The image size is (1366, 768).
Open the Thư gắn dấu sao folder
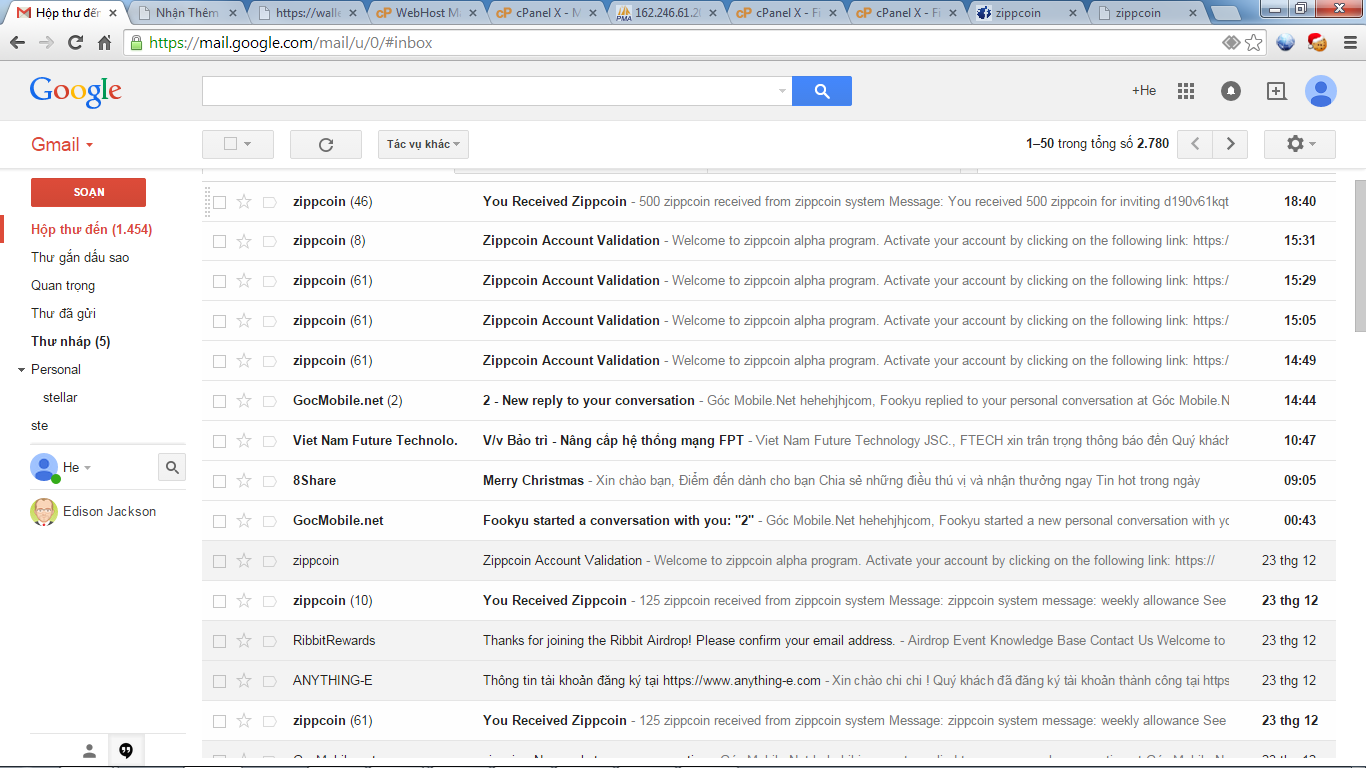[x=80, y=258]
